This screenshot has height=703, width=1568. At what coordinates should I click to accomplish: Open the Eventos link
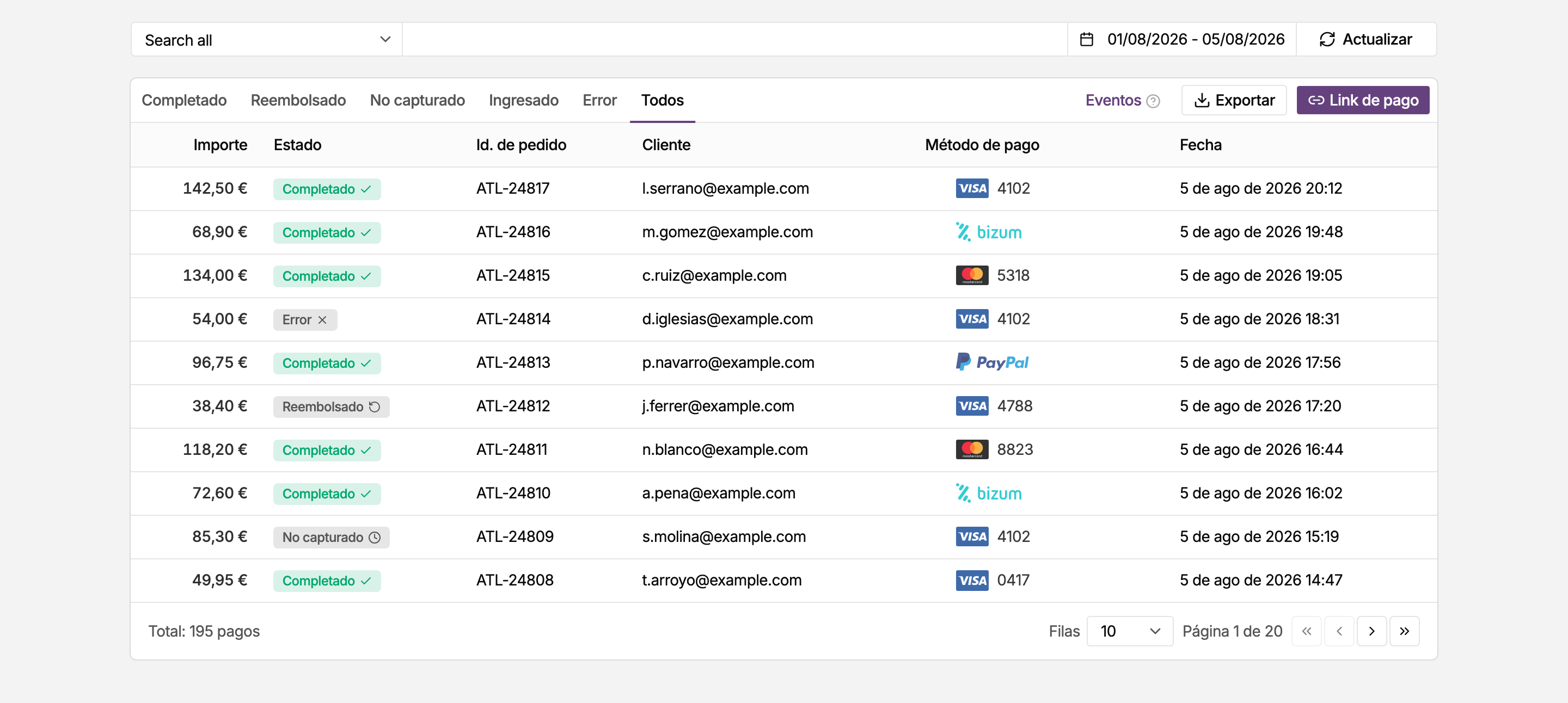pos(1113,100)
